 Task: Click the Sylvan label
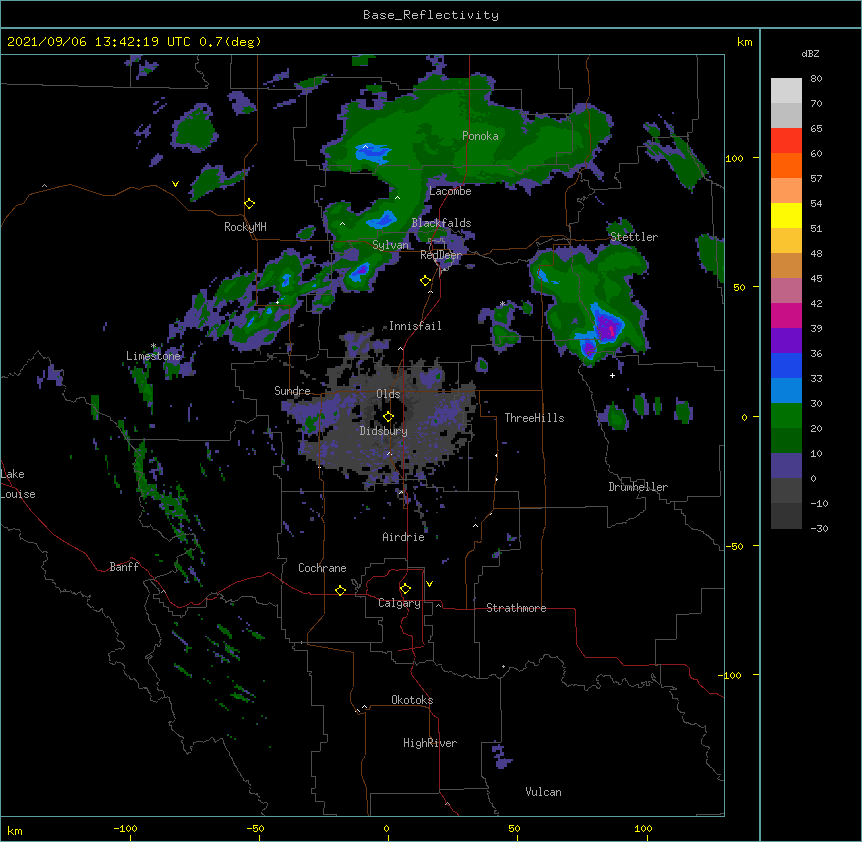point(390,245)
